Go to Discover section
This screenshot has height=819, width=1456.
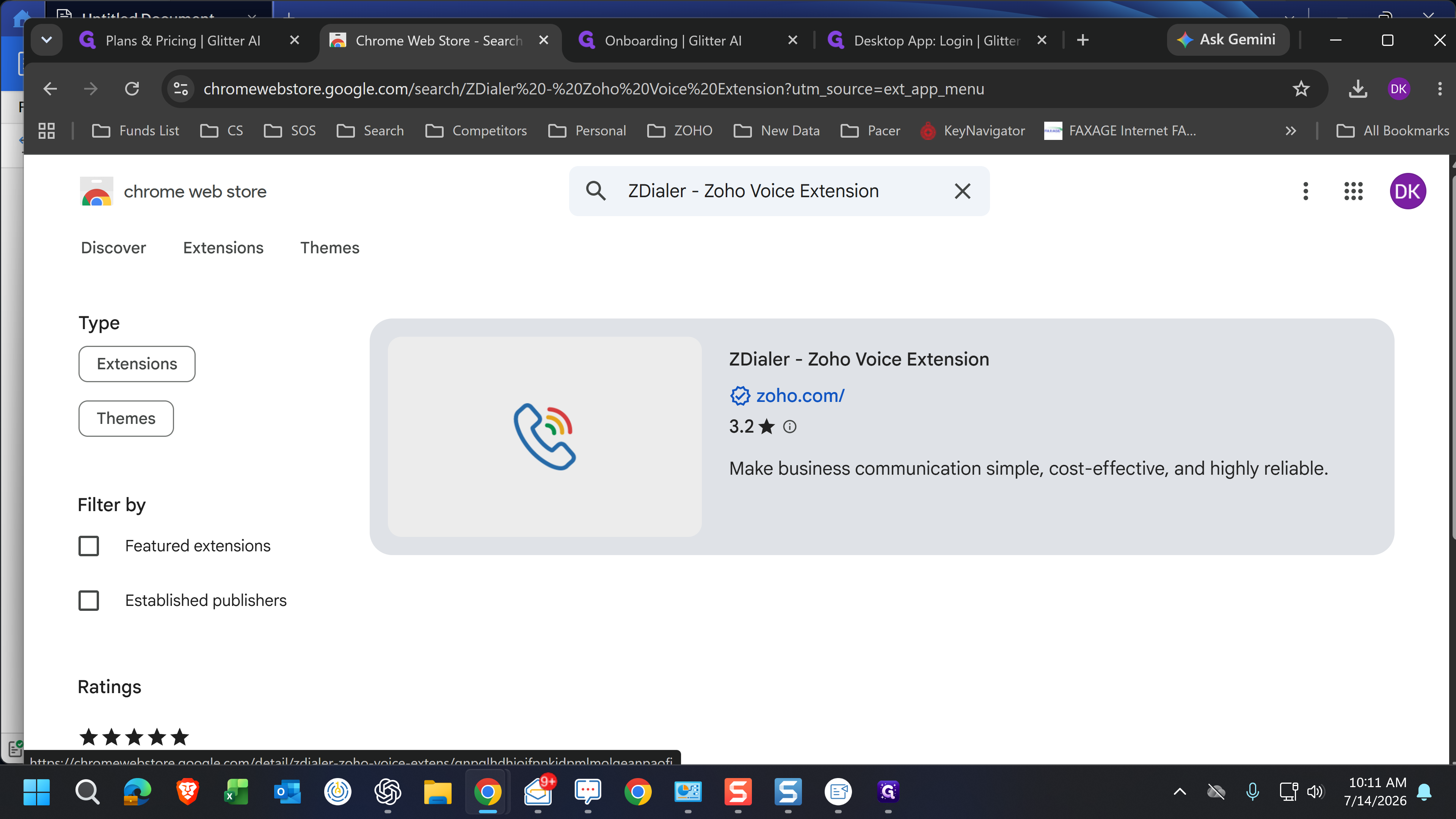coord(113,248)
